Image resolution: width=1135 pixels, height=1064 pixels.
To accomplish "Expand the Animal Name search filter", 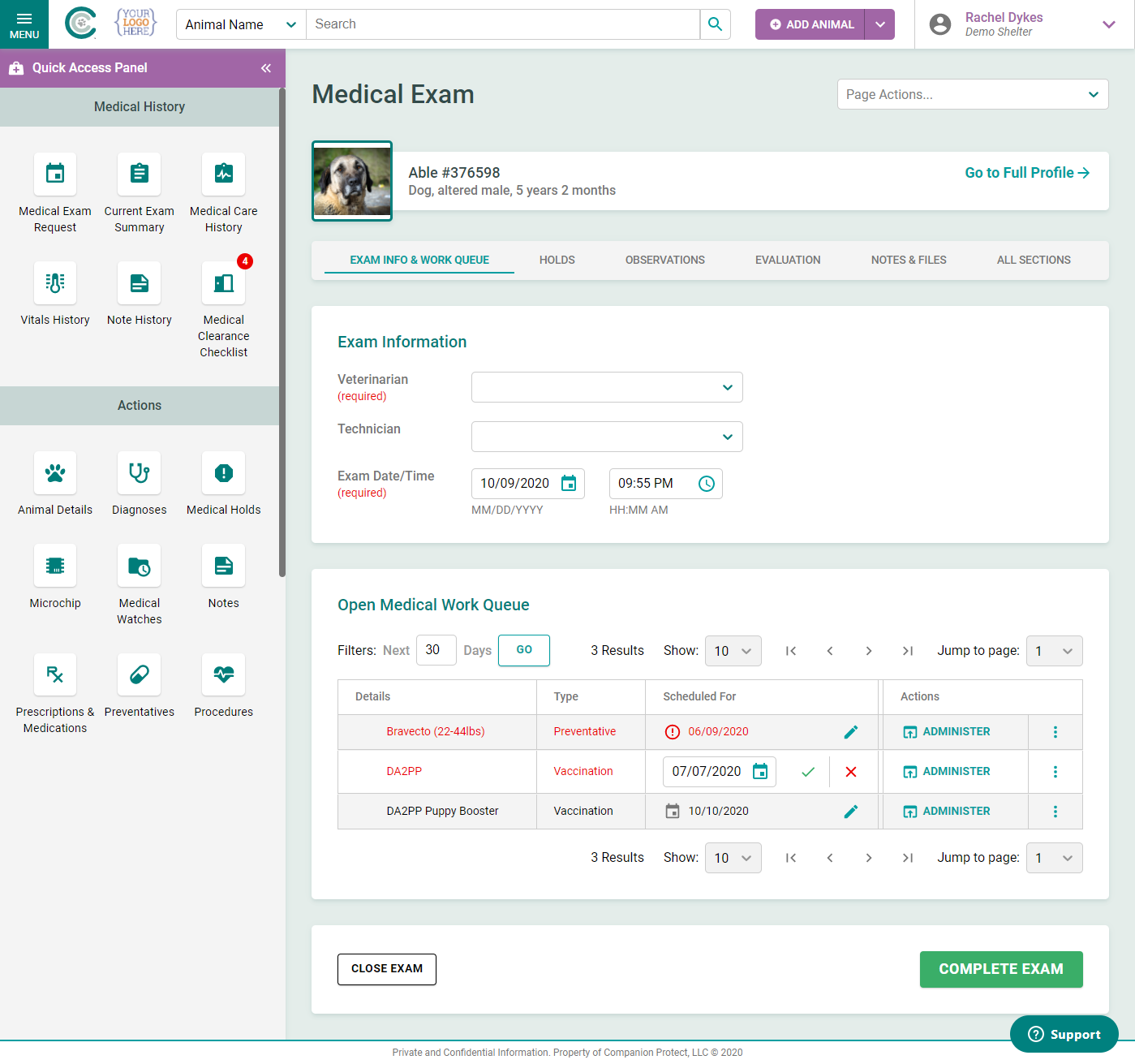I will tap(241, 24).
